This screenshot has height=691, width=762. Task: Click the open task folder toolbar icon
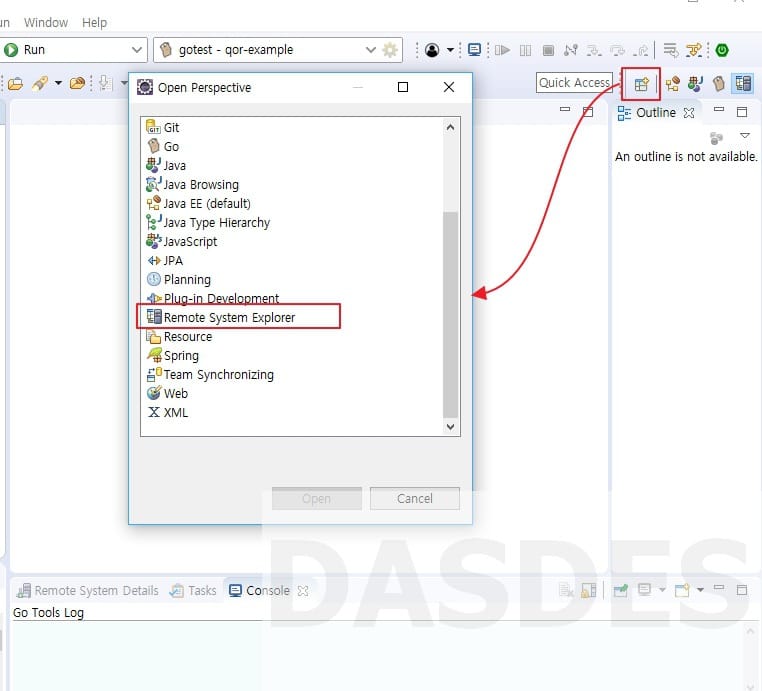(x=77, y=84)
